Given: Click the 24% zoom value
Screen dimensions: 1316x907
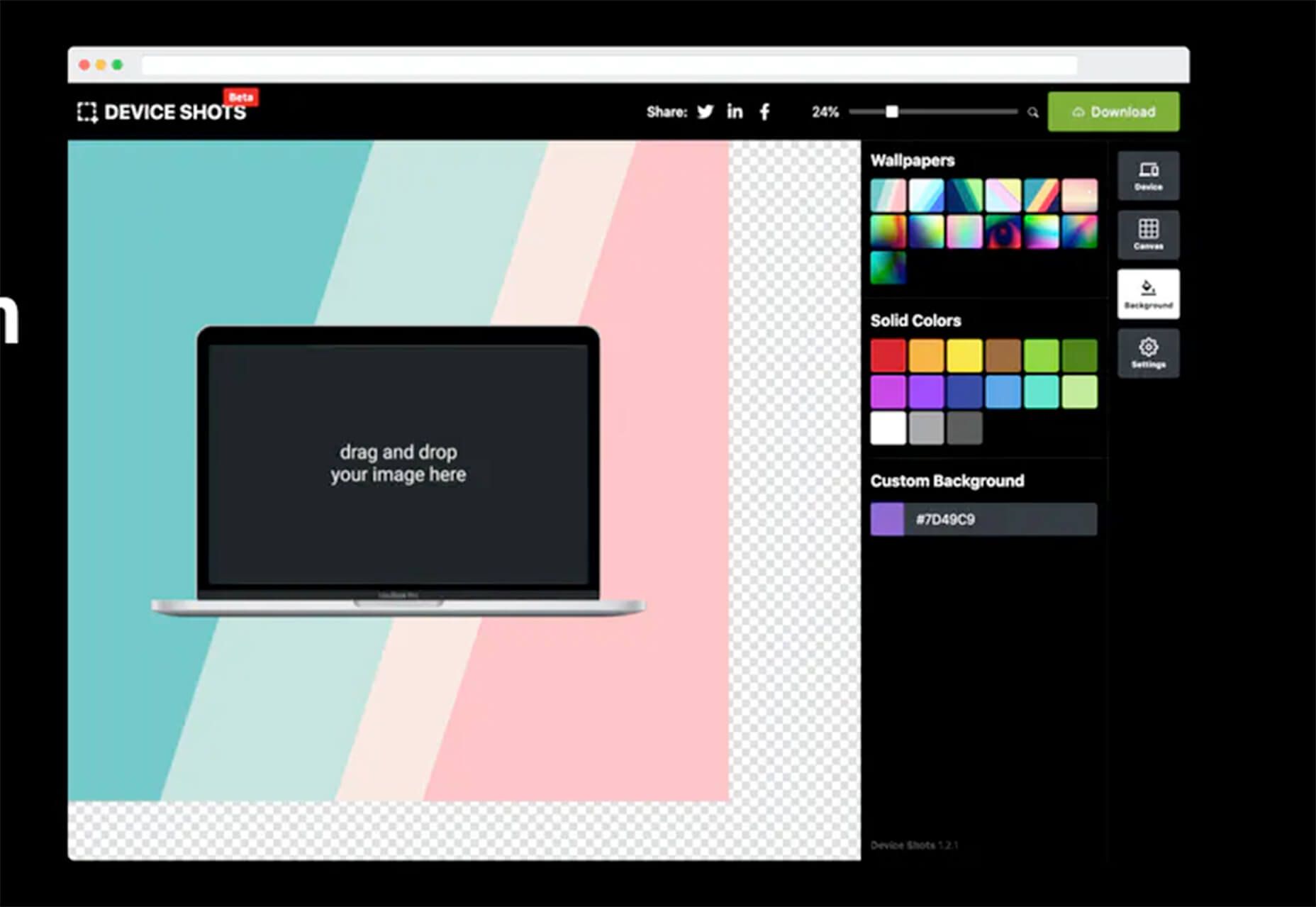Looking at the screenshot, I should tap(825, 112).
